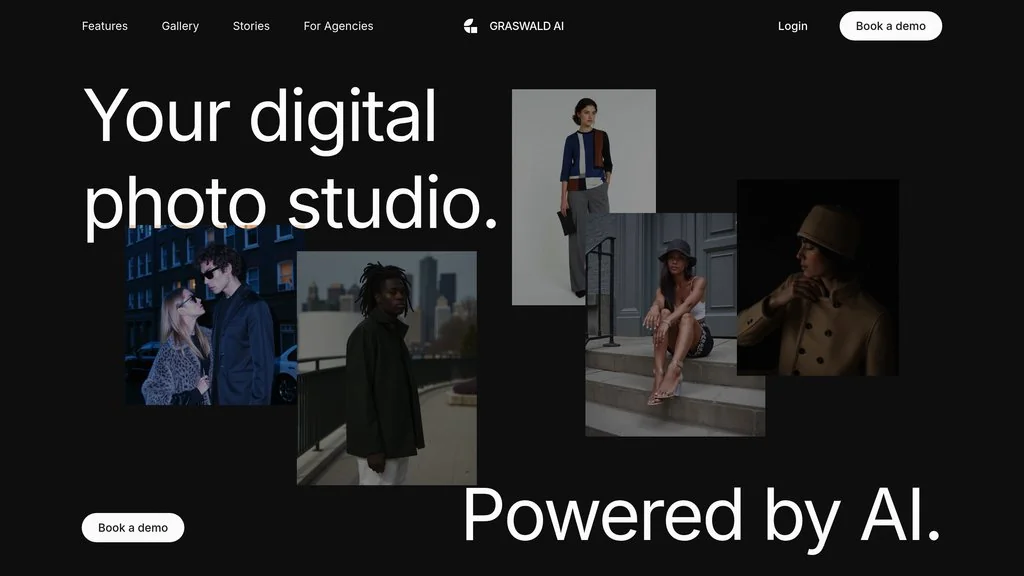Go to the Gallery page
The width and height of the screenshot is (1024, 576).
[180, 26]
